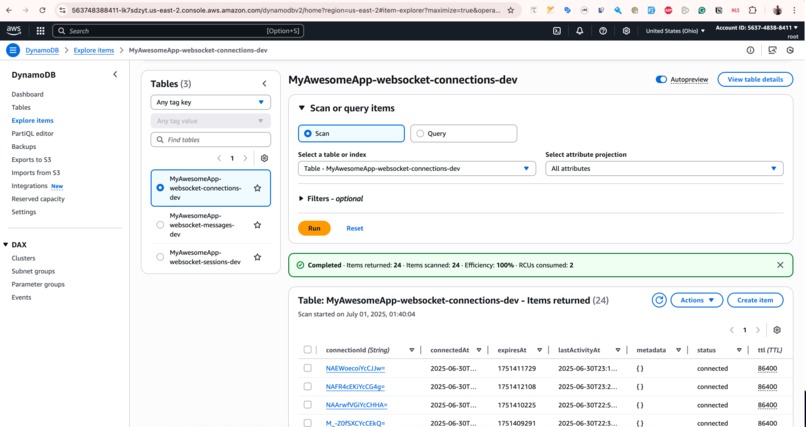
Task: Click the orange Run button
Action: tap(314, 228)
